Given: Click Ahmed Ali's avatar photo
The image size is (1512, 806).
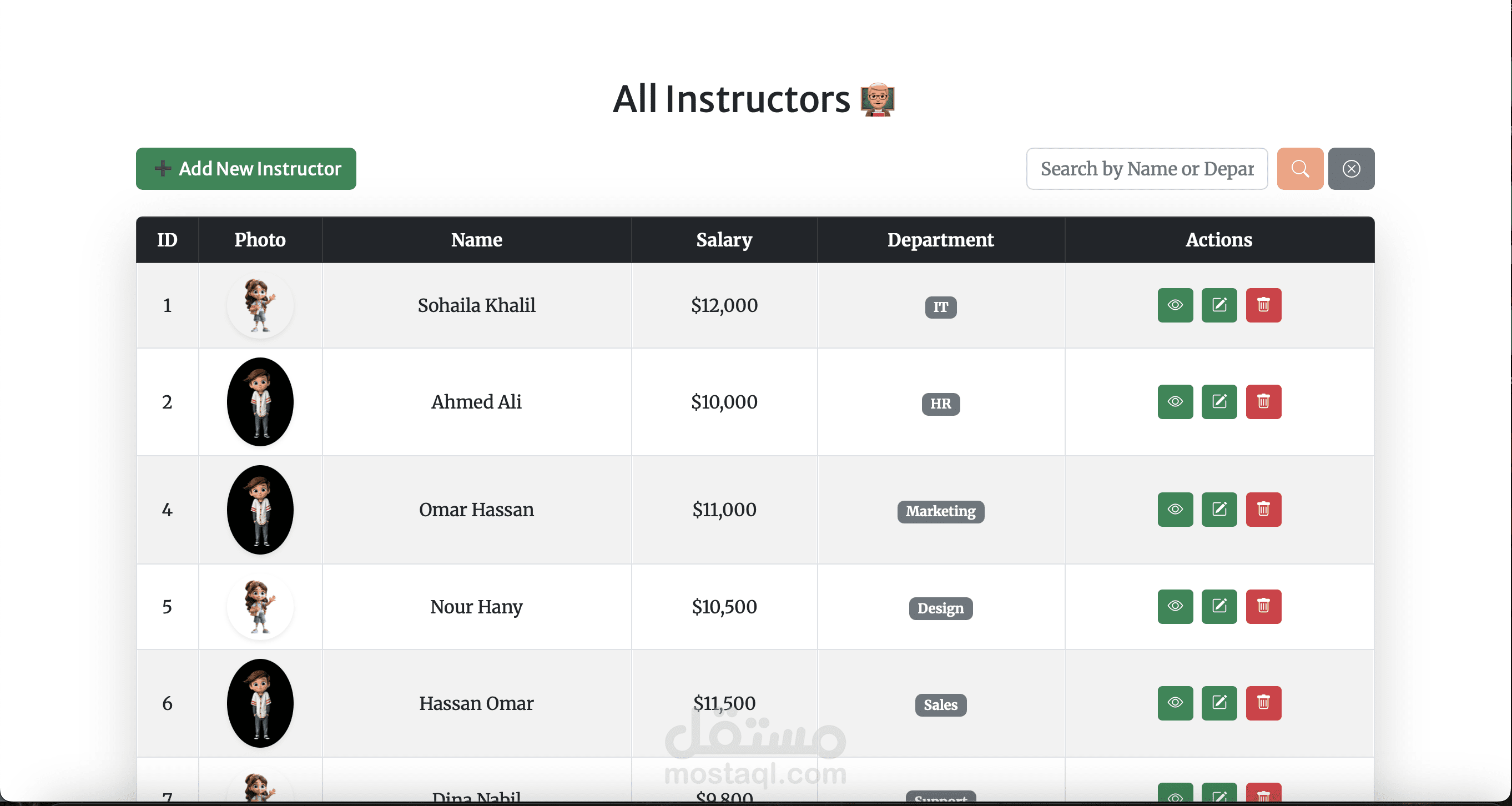Looking at the screenshot, I should pyautogui.click(x=260, y=401).
